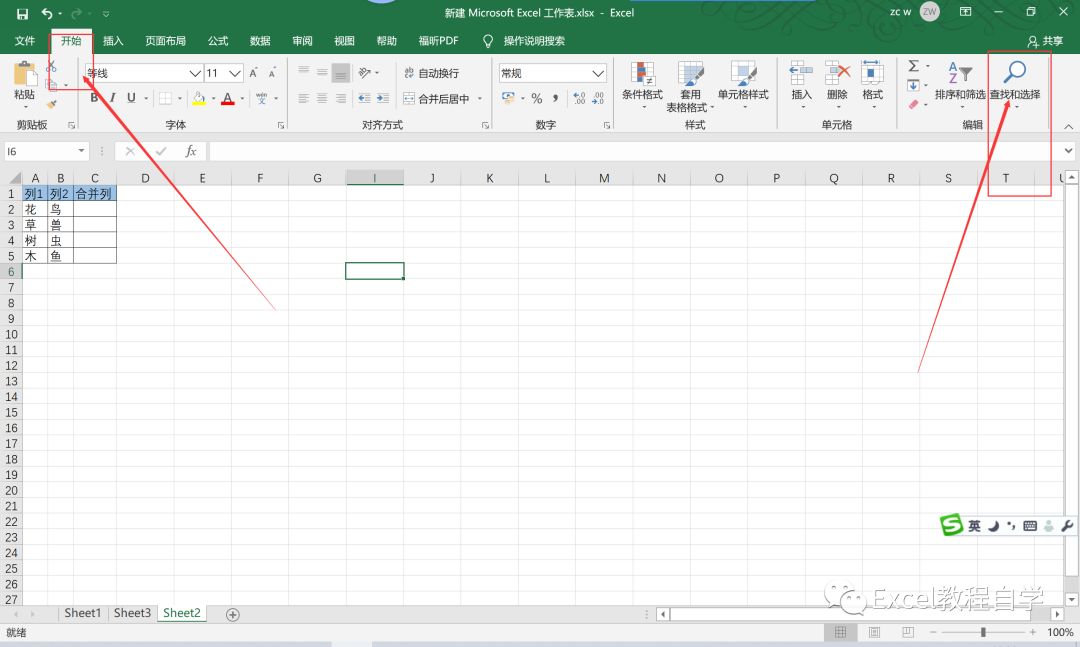
Task: Toggle Bold formatting
Action: [95, 98]
